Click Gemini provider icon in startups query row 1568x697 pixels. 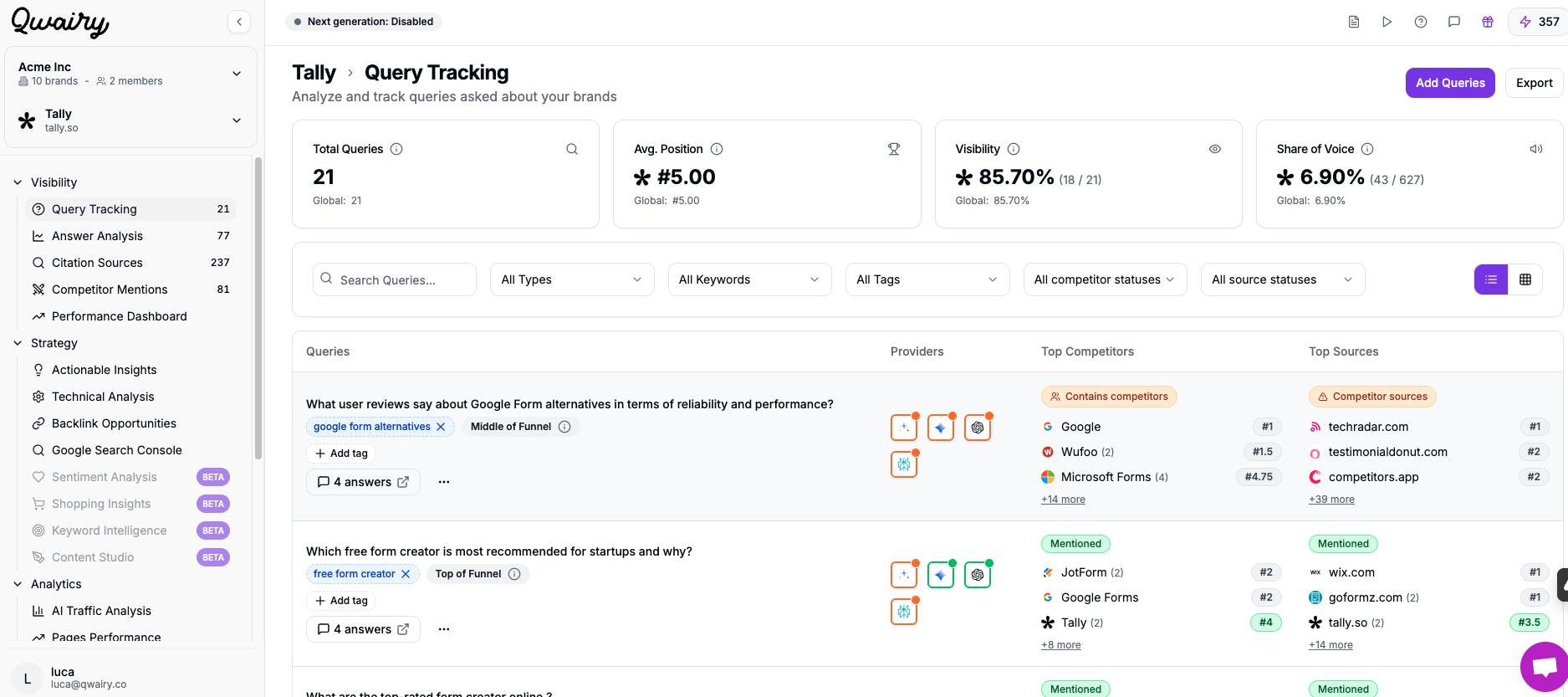click(x=941, y=575)
